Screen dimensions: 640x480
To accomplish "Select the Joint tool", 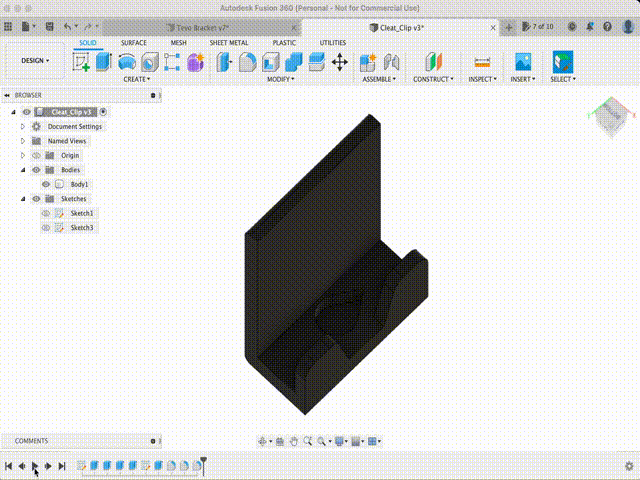I will 391,62.
